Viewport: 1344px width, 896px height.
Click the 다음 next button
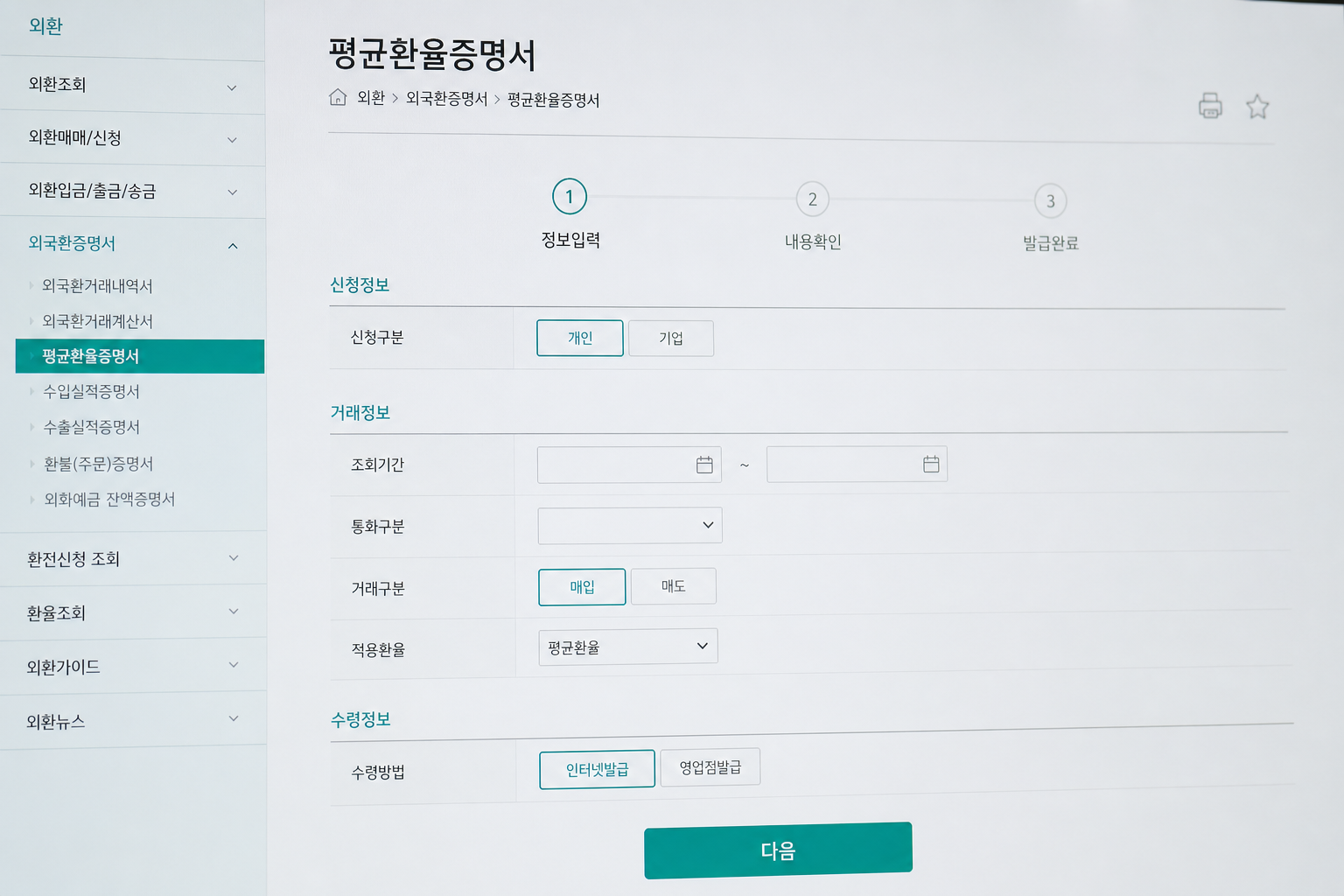tap(778, 850)
